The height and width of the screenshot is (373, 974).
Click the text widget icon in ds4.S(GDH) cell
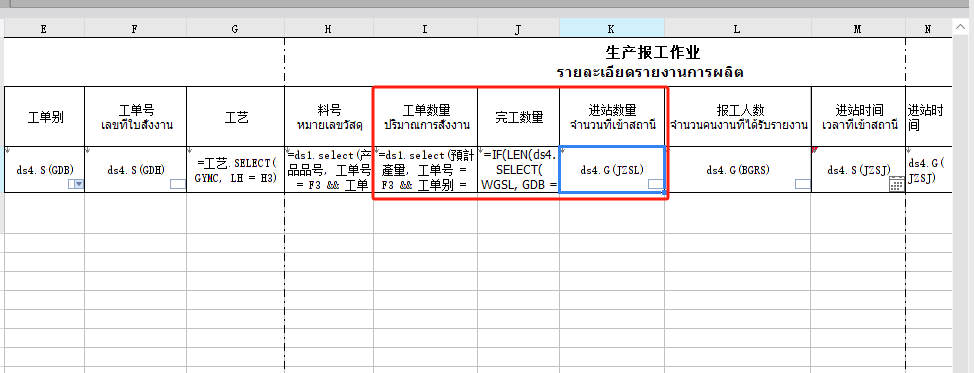coord(178,184)
